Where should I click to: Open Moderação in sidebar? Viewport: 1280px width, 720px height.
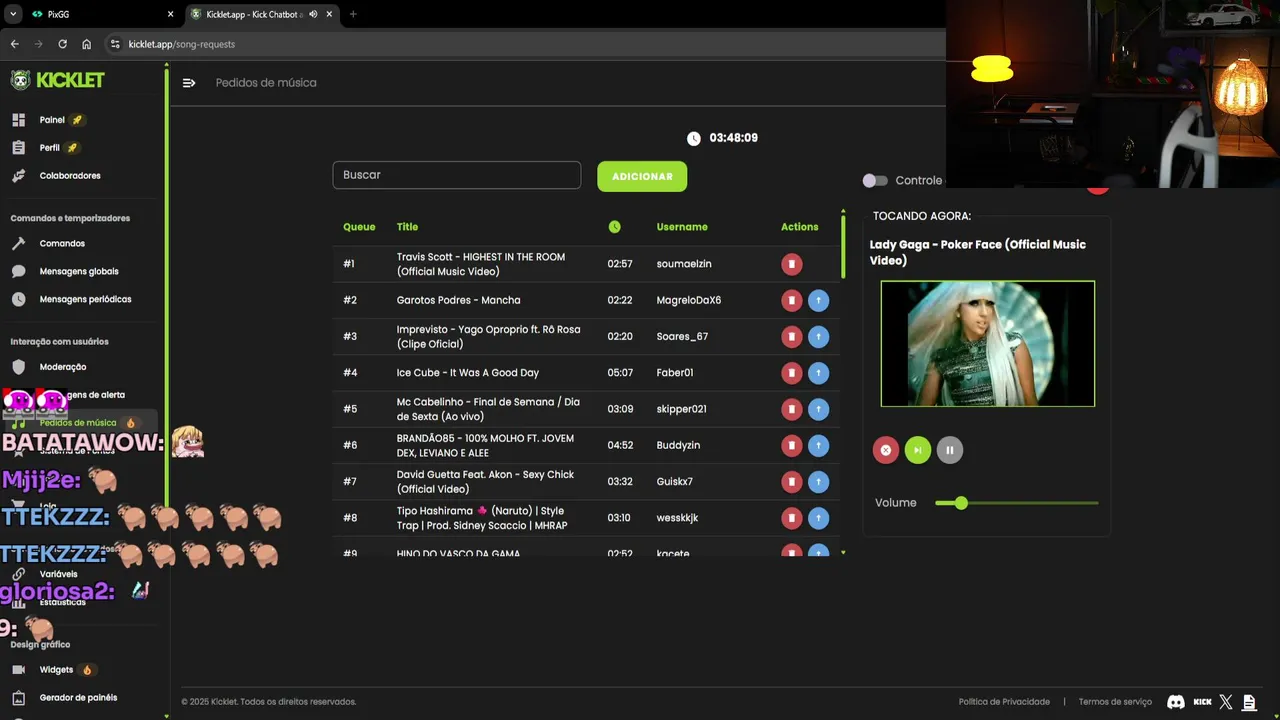tap(63, 367)
